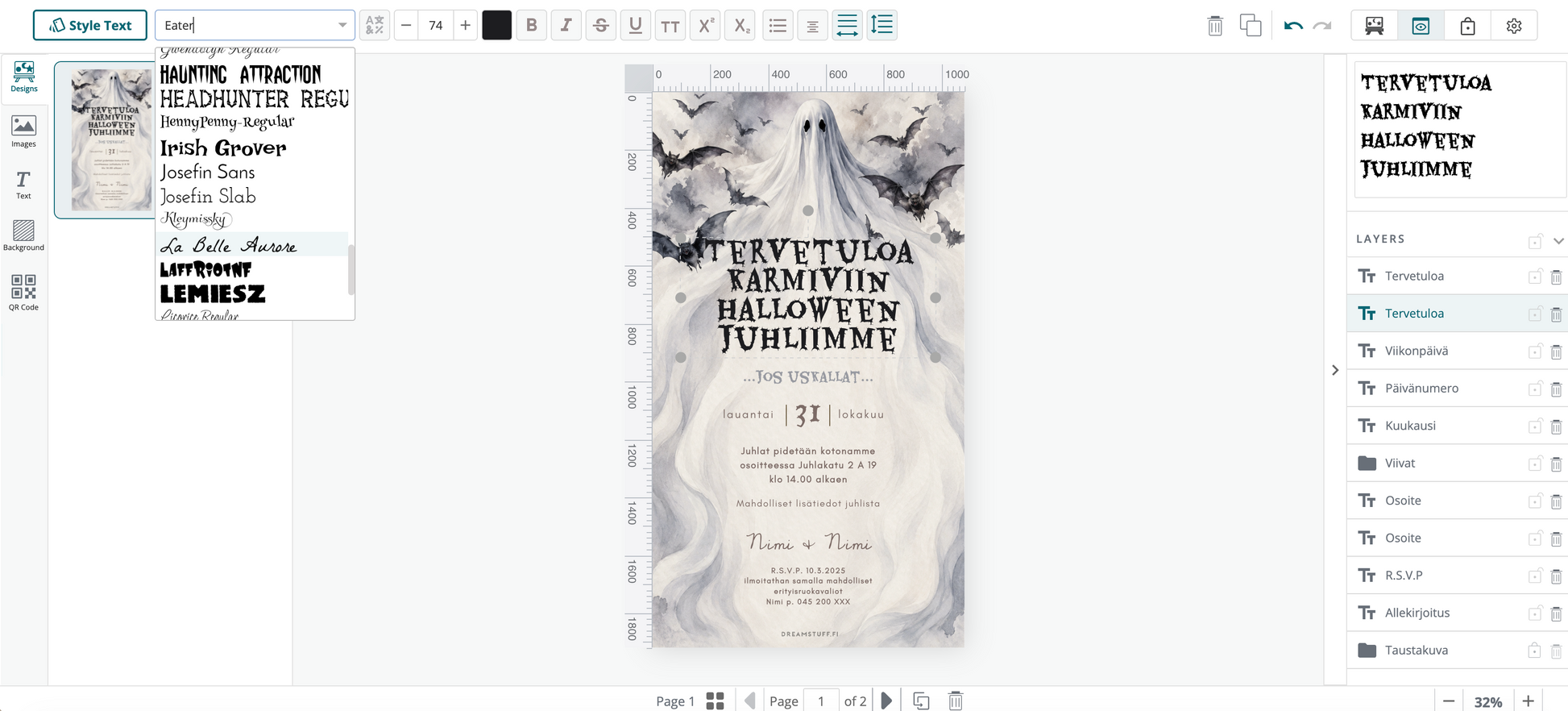The height and width of the screenshot is (711, 1568).
Task: Toggle superscript formatting
Action: (x=705, y=25)
